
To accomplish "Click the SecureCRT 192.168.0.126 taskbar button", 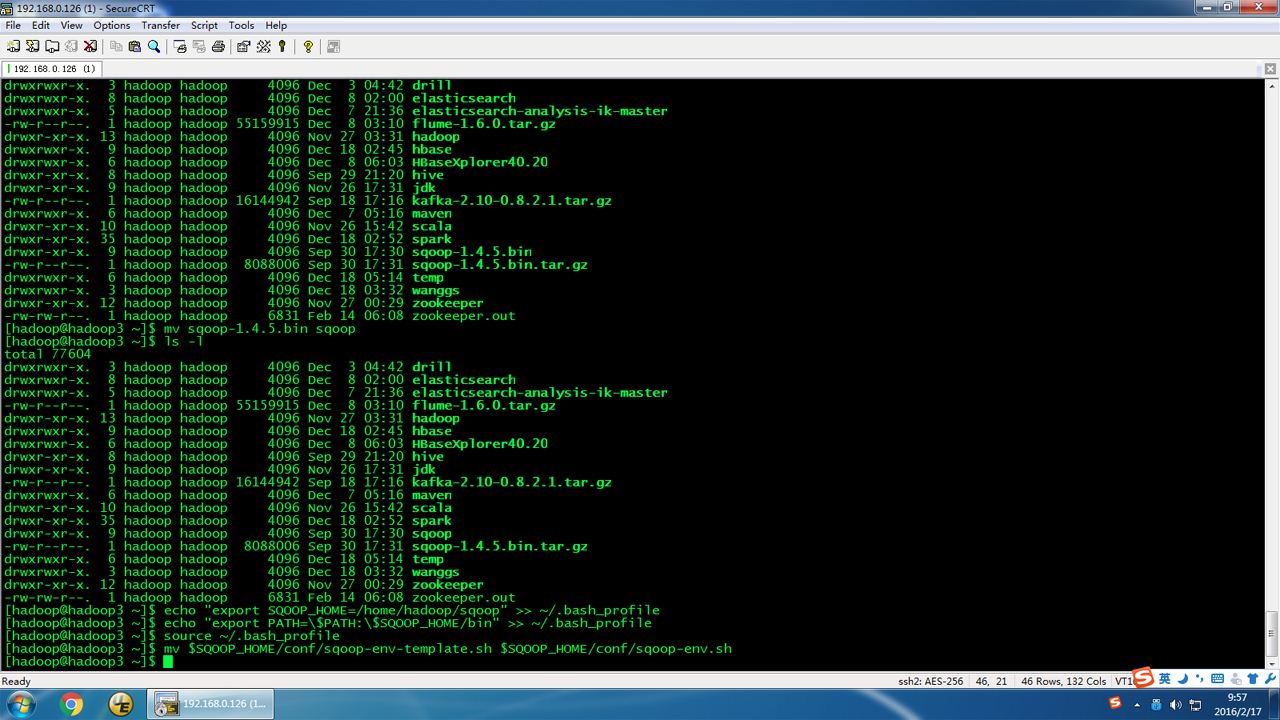I will coord(210,704).
